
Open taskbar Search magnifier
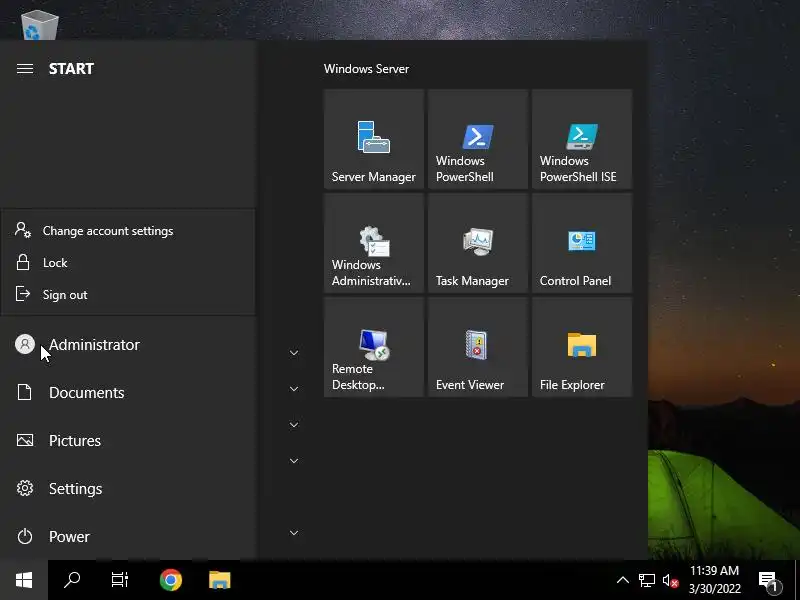pyautogui.click(x=72, y=580)
